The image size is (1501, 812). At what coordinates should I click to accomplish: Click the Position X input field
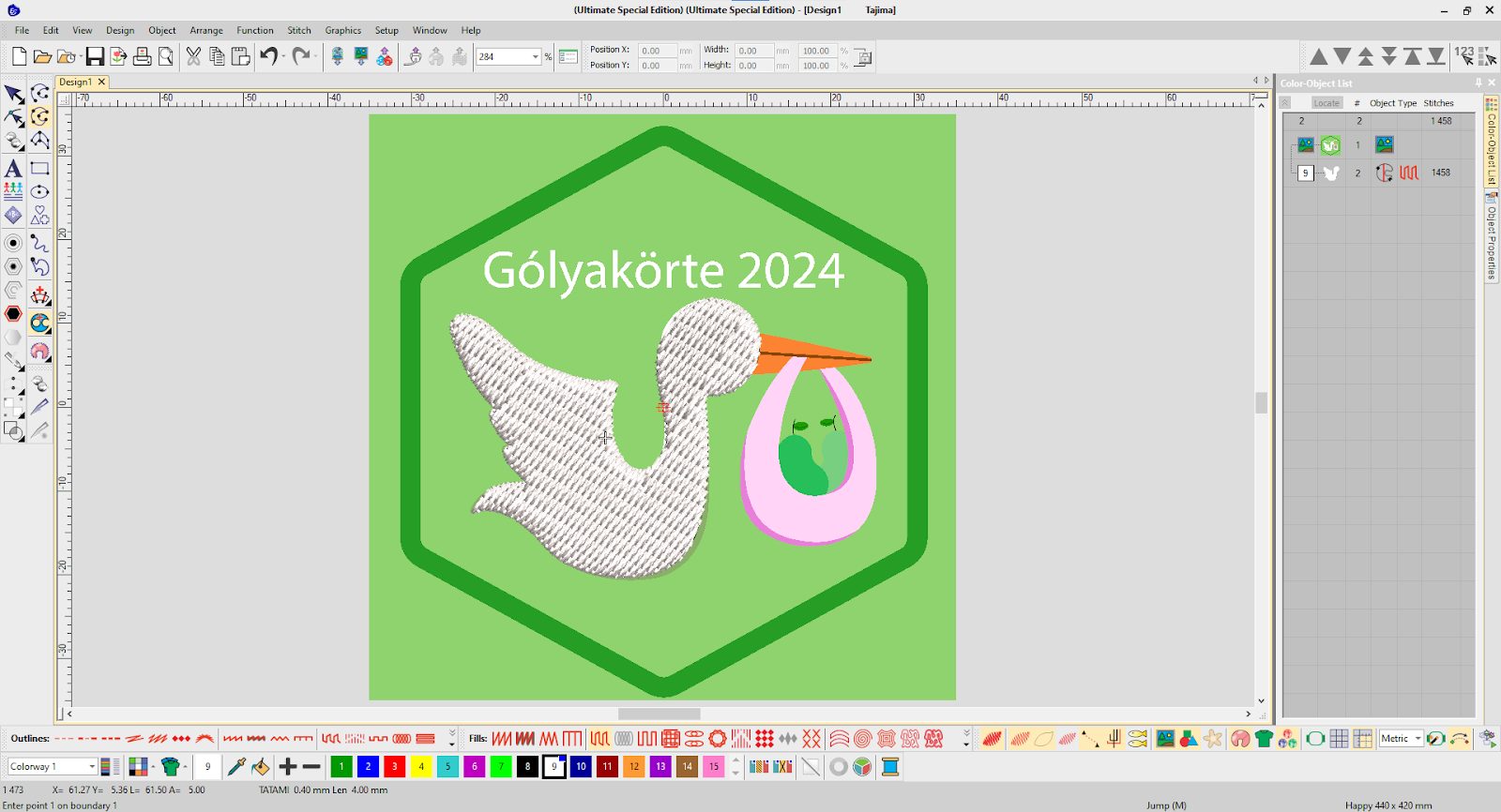click(x=657, y=51)
